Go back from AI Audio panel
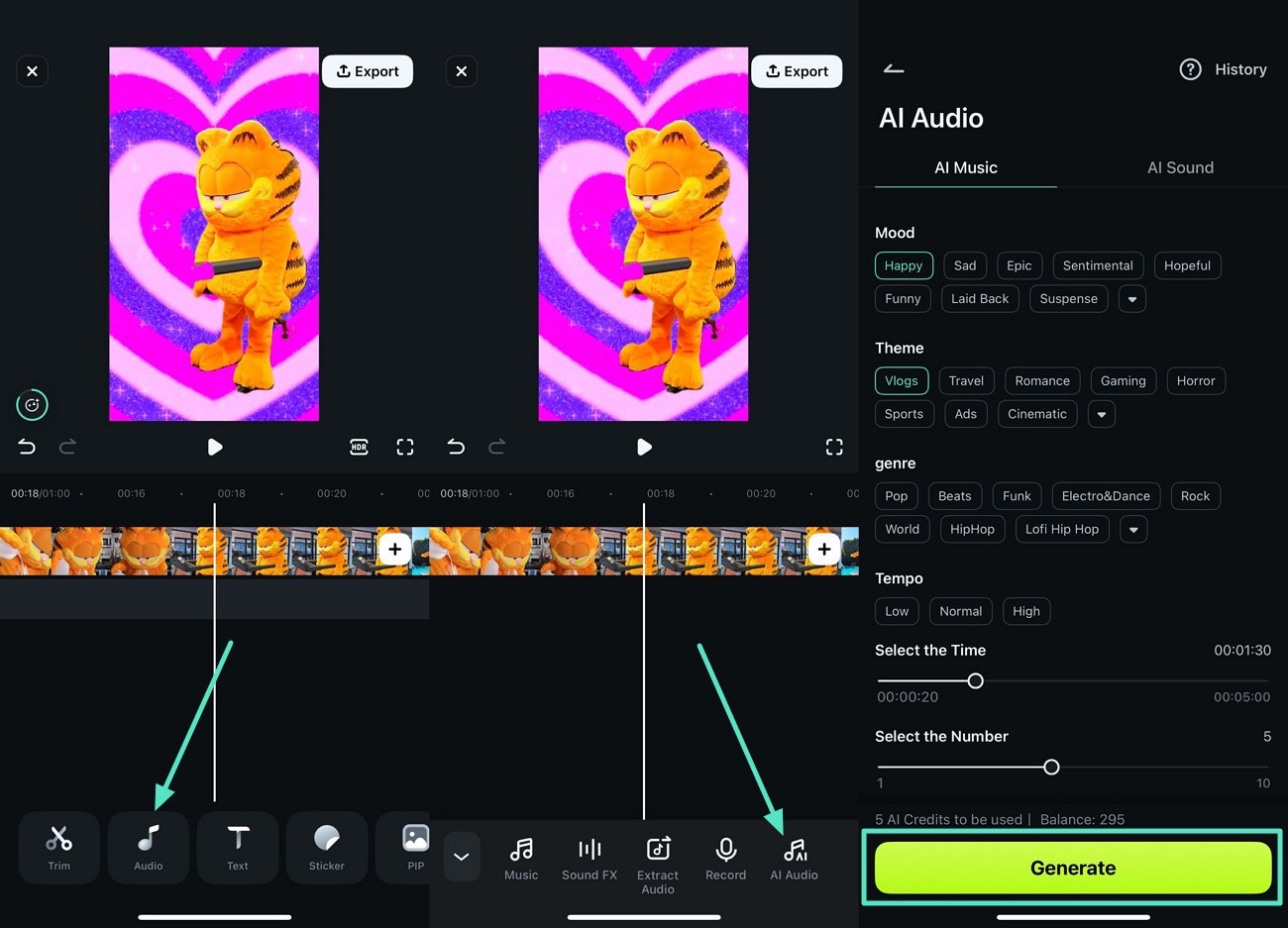The width and height of the screenshot is (1288, 928). (x=894, y=69)
